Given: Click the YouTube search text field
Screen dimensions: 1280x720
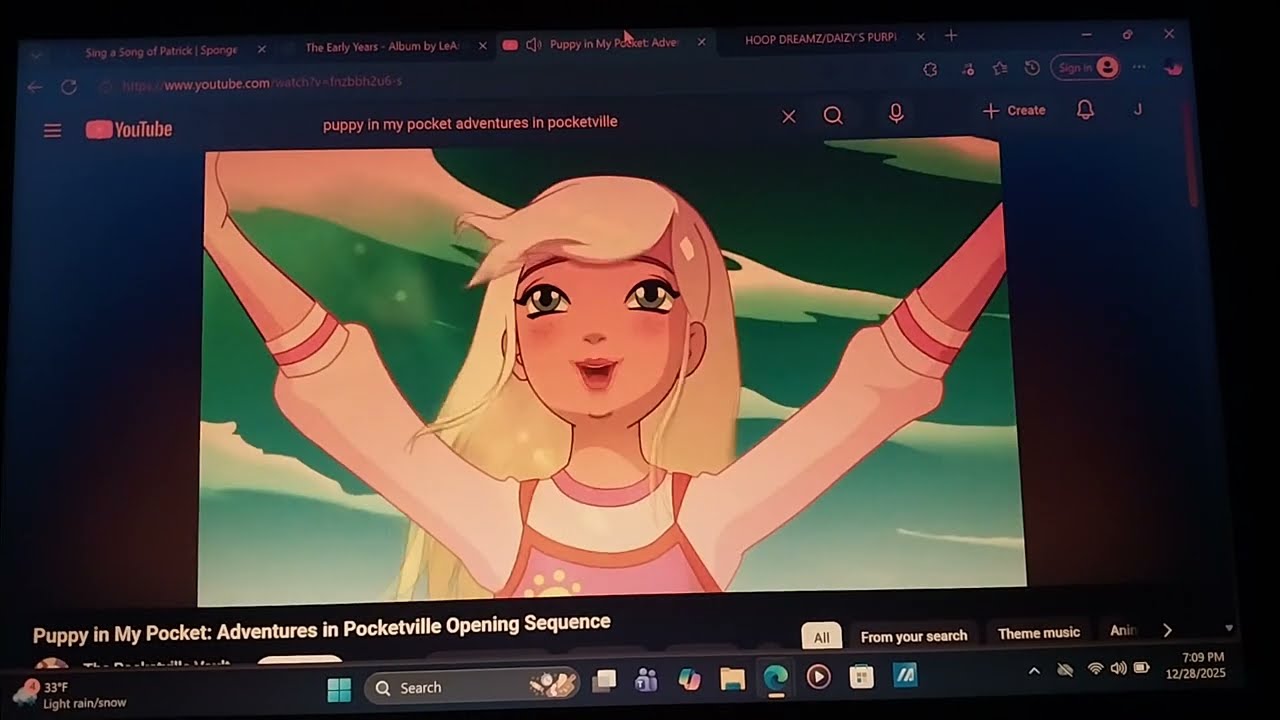Looking at the screenshot, I should click(x=545, y=121).
